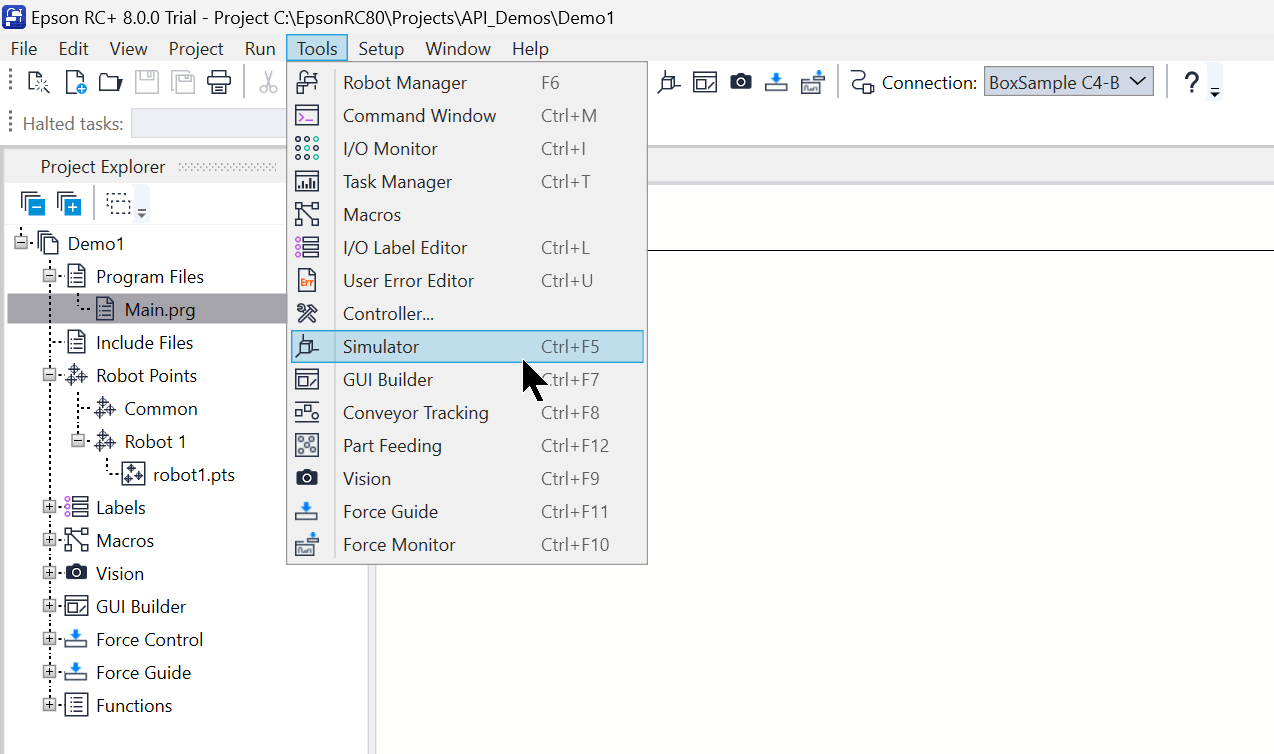Choose I/O Label Editor from the Tools menu

[467, 248]
